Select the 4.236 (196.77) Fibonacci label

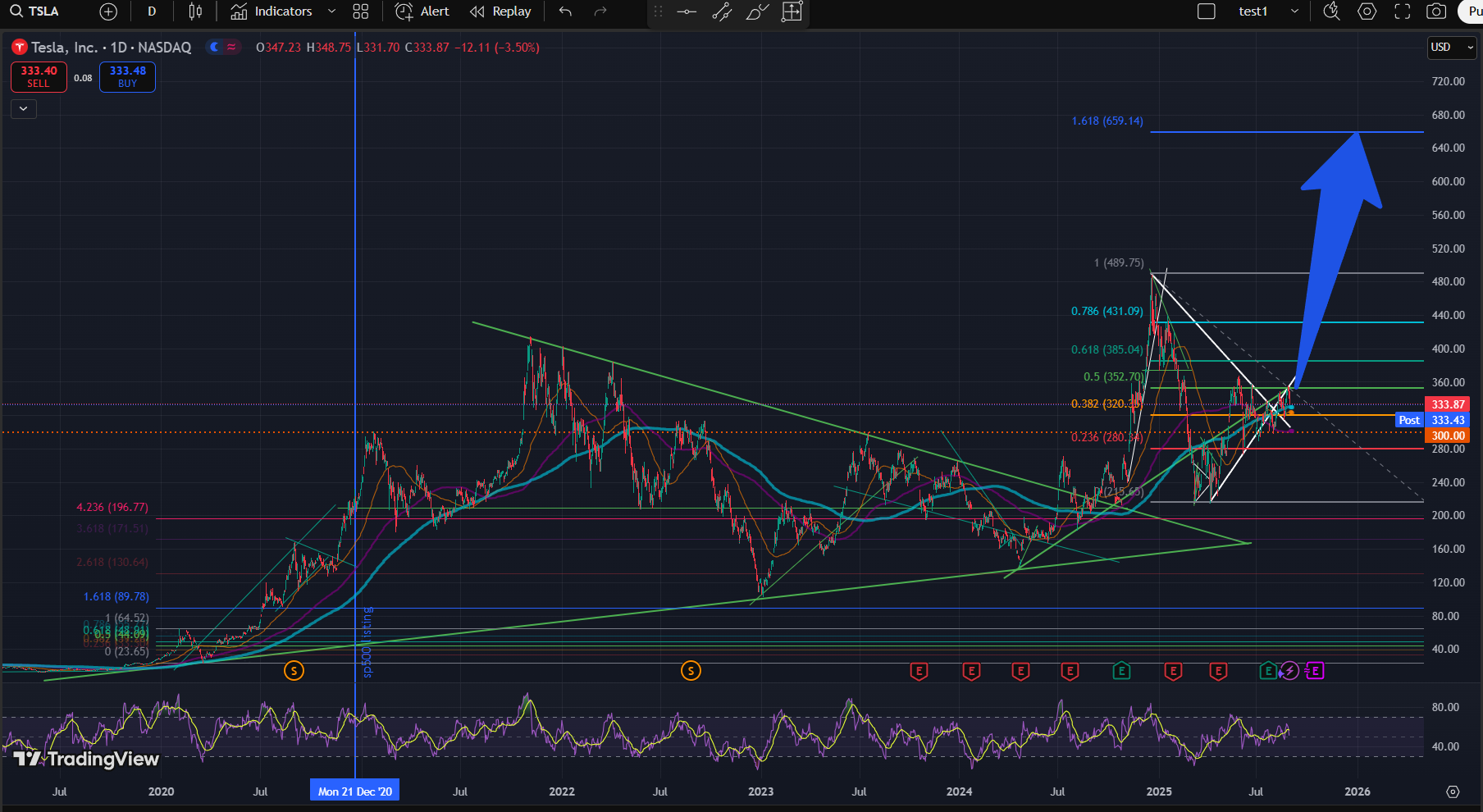pyautogui.click(x=112, y=507)
